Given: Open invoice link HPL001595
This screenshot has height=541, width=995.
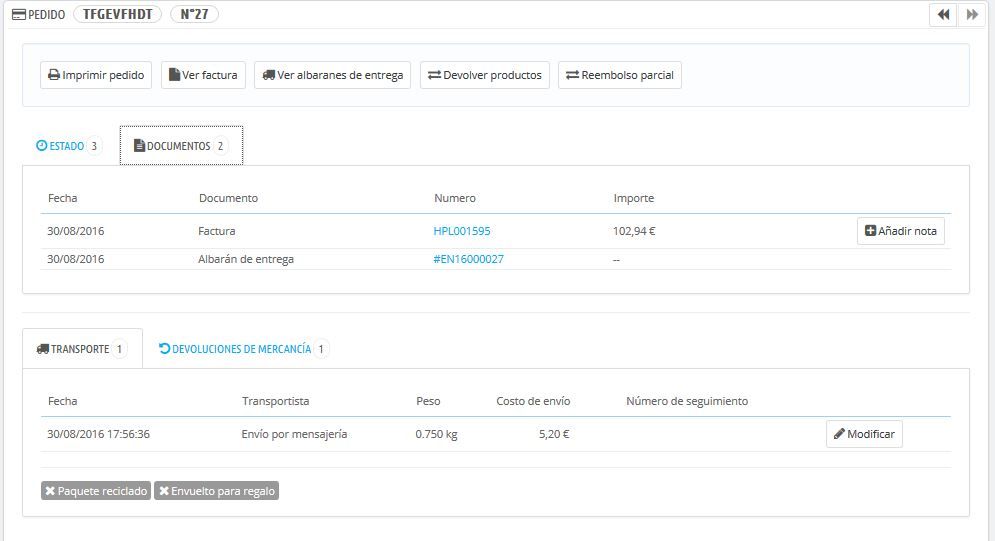Looking at the screenshot, I should pyautogui.click(x=462, y=231).
